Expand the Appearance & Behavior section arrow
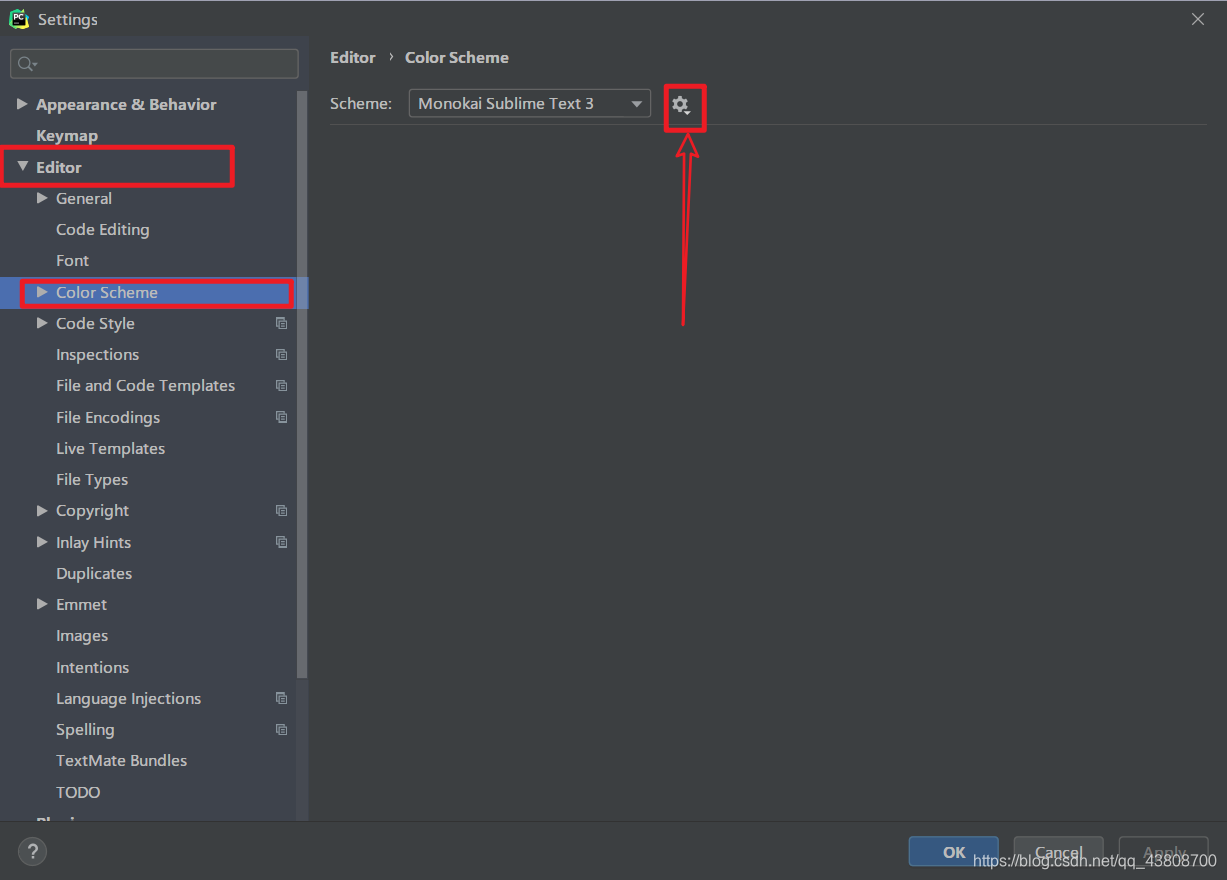 [22, 104]
